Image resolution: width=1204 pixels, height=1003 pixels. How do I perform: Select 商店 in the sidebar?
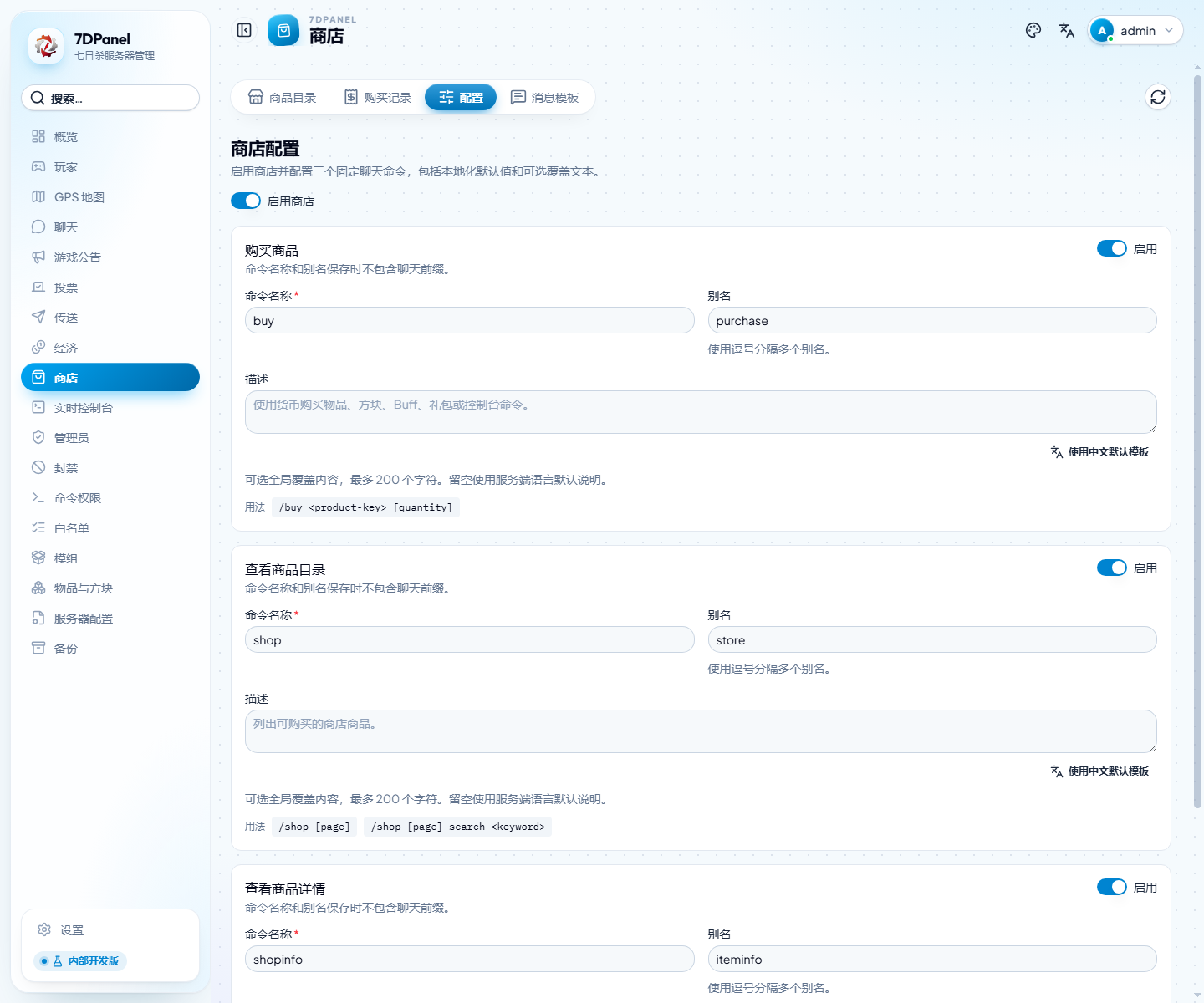pyautogui.click(x=110, y=377)
